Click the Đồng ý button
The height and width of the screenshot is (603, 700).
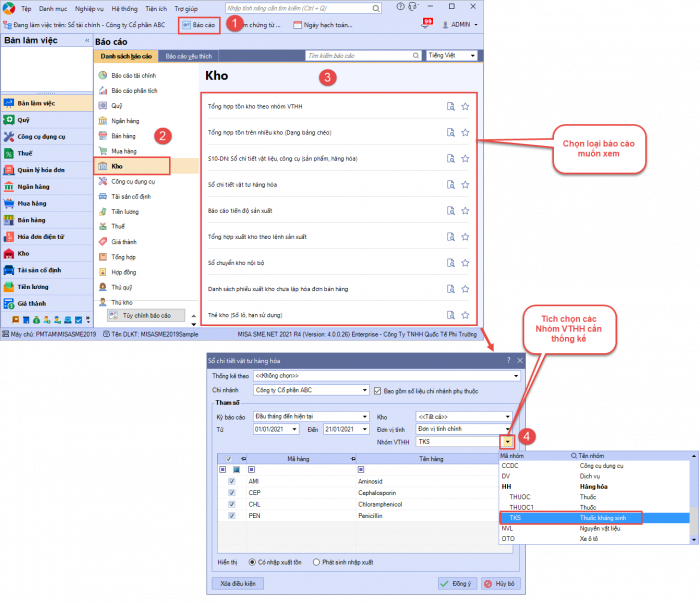pyautogui.click(x=458, y=584)
